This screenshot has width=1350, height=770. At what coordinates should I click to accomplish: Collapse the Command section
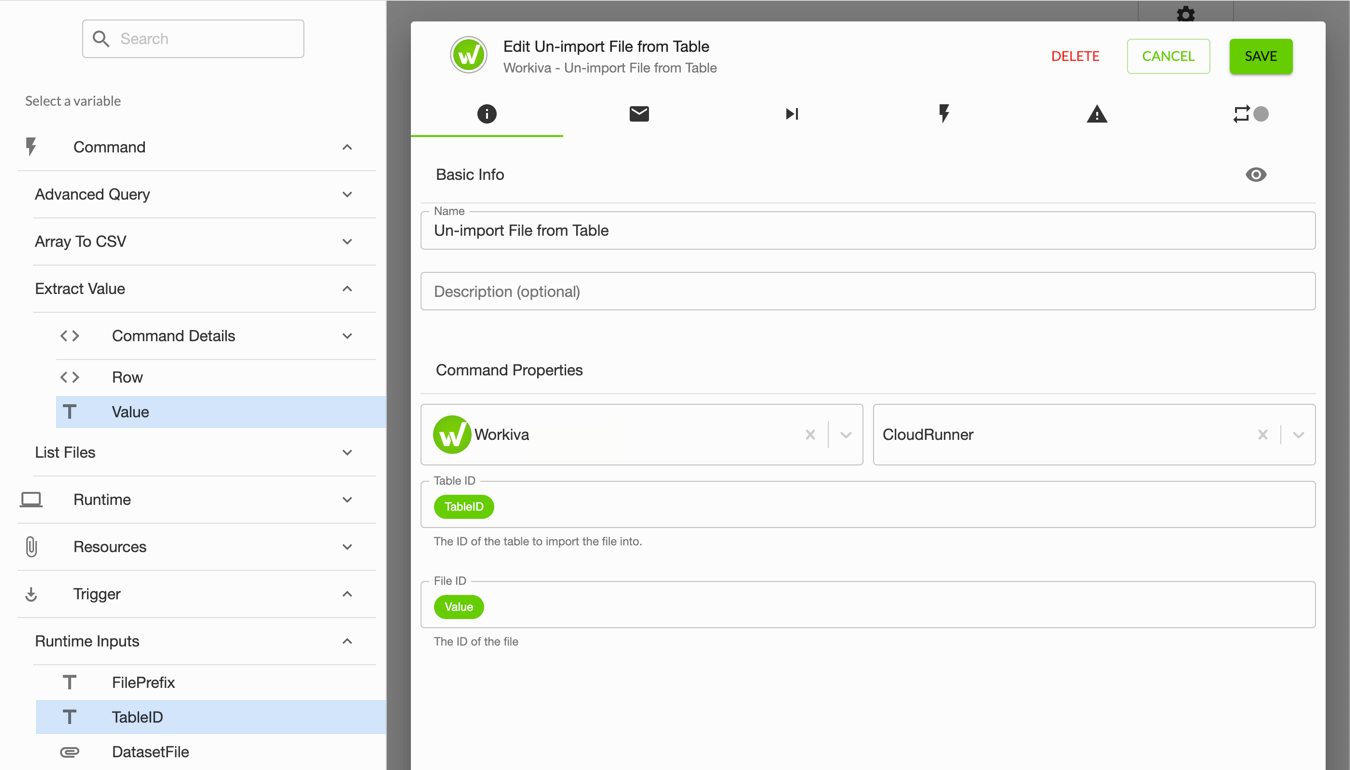(x=347, y=147)
